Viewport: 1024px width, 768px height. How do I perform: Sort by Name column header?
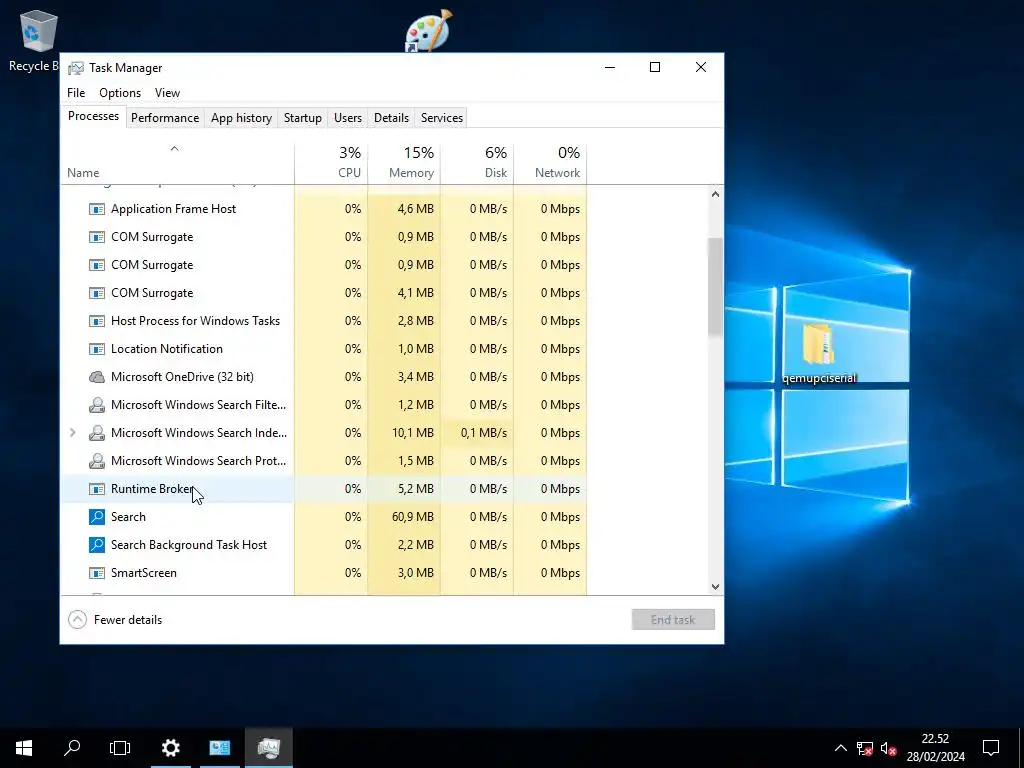pos(178,162)
